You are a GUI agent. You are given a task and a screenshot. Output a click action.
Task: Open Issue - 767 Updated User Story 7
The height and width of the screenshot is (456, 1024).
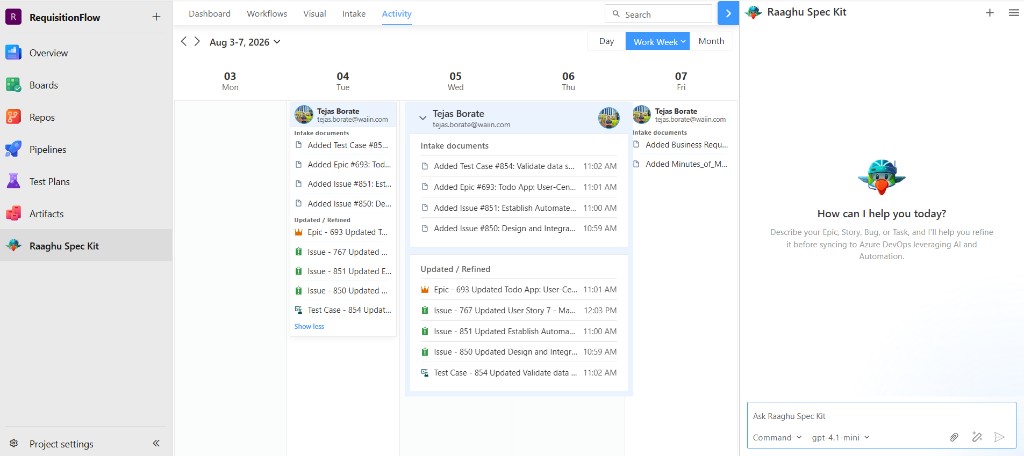click(519, 310)
